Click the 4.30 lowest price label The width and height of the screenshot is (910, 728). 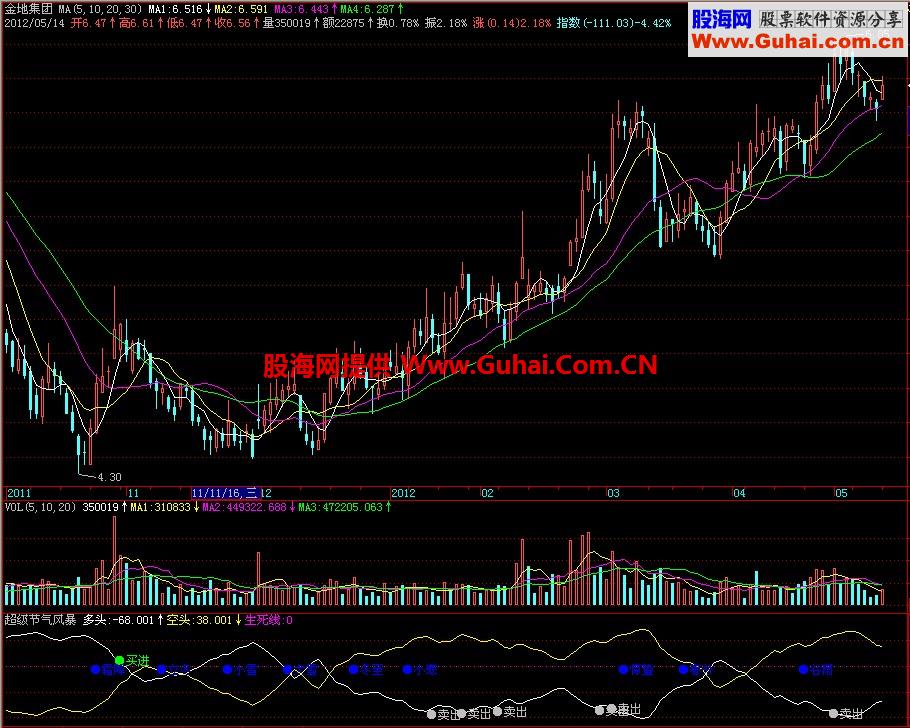(109, 477)
